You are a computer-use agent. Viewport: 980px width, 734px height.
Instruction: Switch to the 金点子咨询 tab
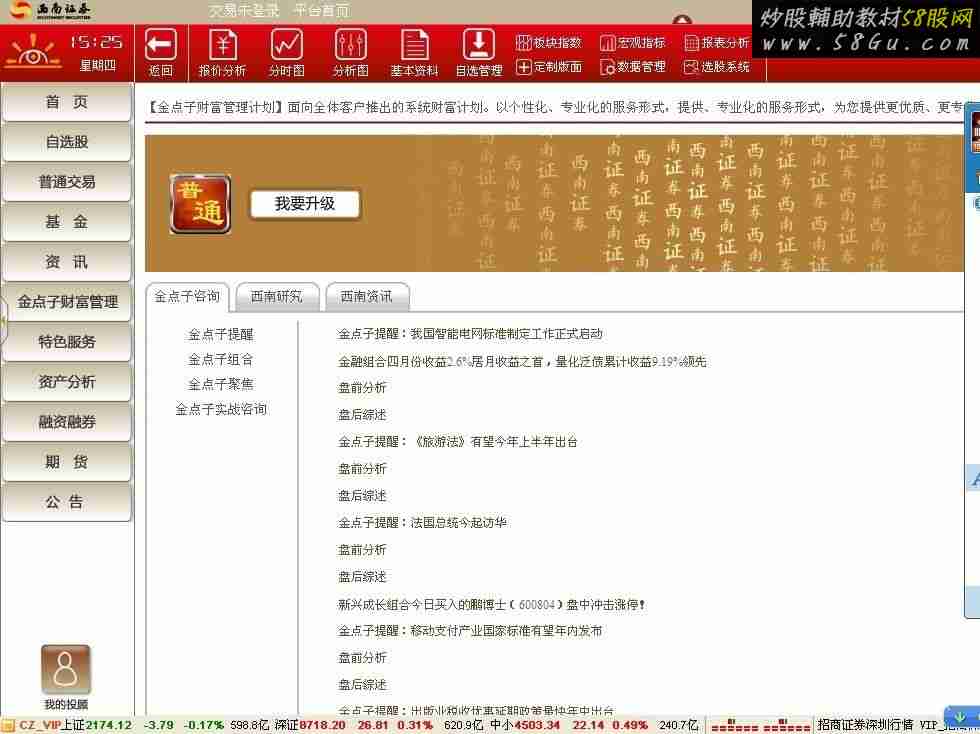[188, 297]
